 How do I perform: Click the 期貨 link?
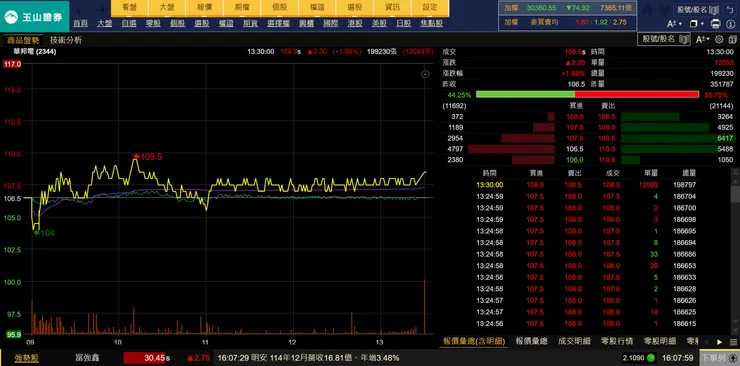click(x=250, y=24)
